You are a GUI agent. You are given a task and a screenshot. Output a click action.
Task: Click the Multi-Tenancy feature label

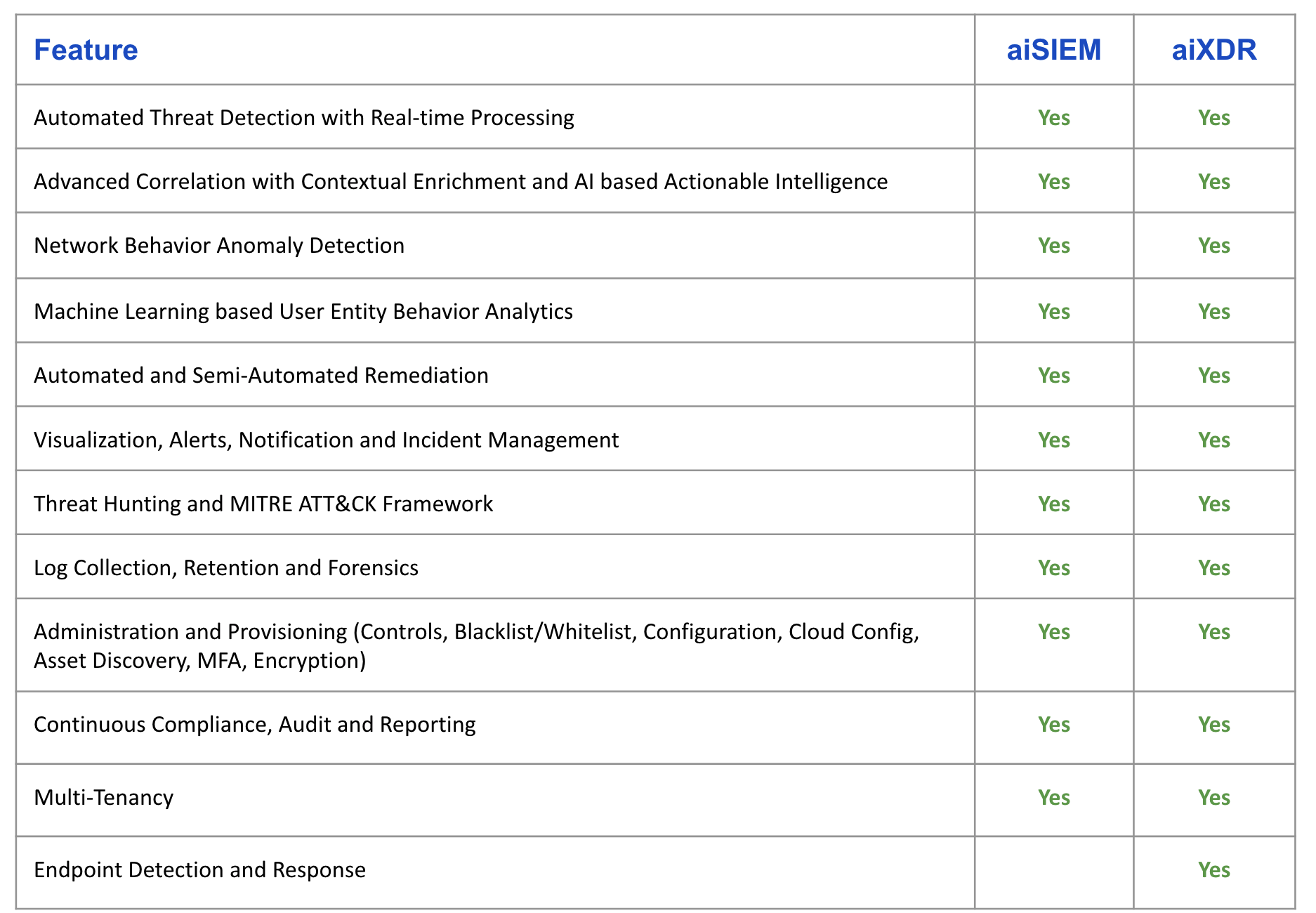click(x=103, y=797)
